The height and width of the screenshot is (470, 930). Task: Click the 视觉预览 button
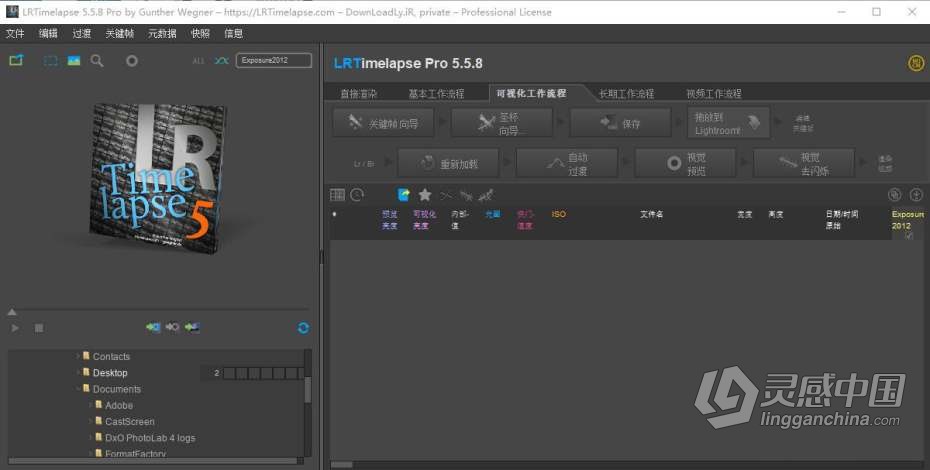(686, 163)
